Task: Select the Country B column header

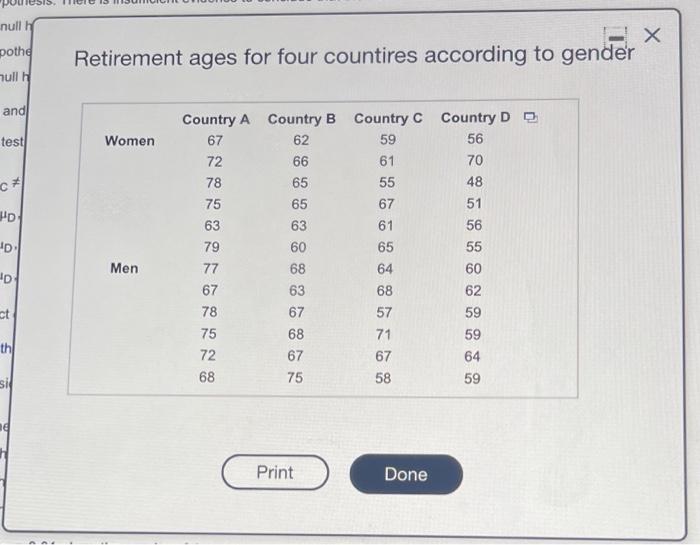Action: [x=302, y=119]
